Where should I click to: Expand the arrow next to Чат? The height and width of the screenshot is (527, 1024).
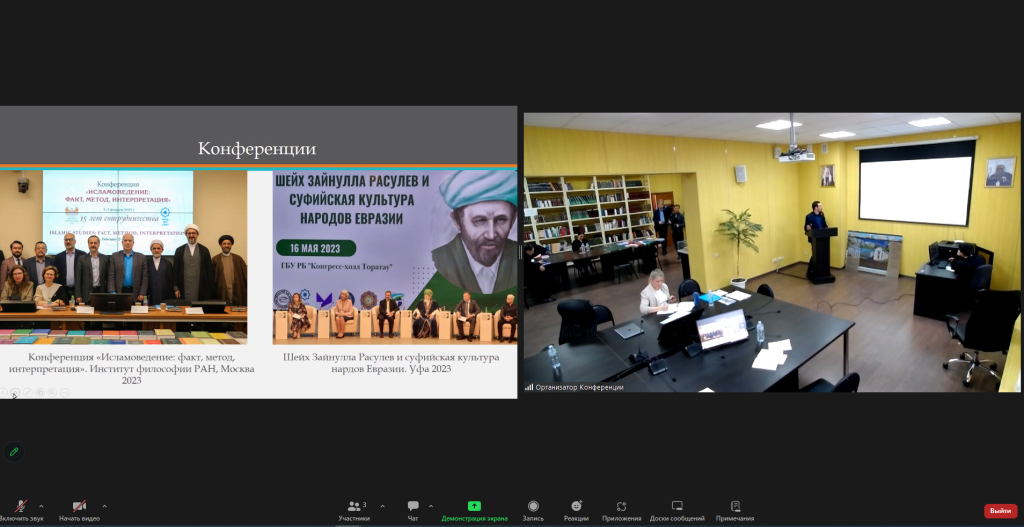430,506
